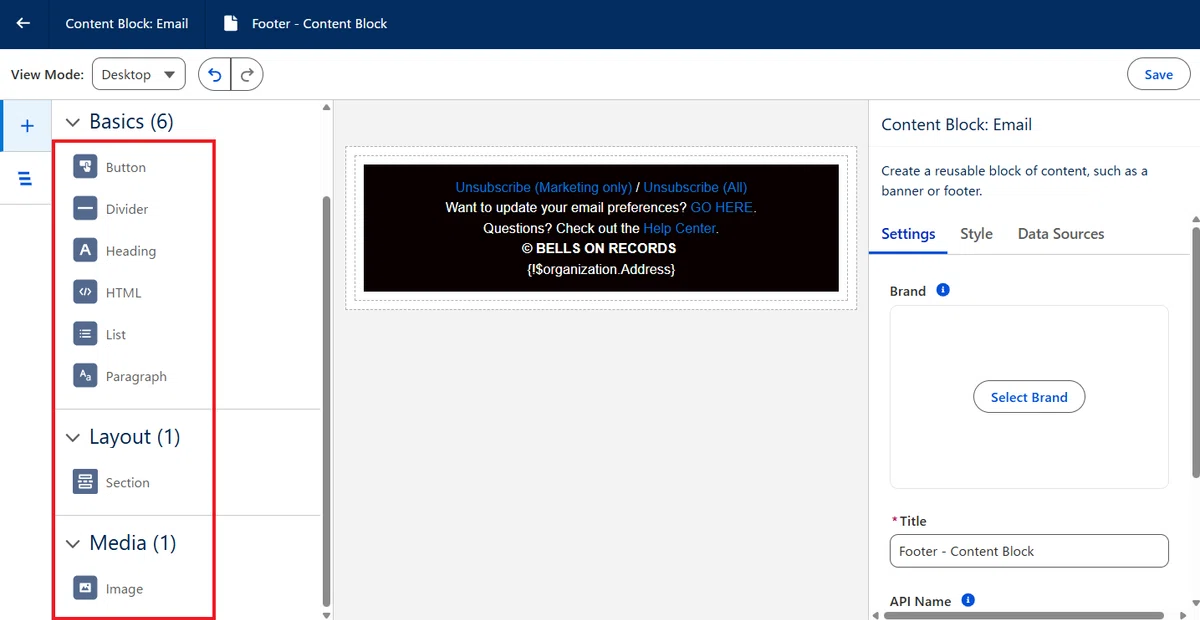The image size is (1200, 620).
Task: Open the View Mode Desktop dropdown
Action: 139,74
